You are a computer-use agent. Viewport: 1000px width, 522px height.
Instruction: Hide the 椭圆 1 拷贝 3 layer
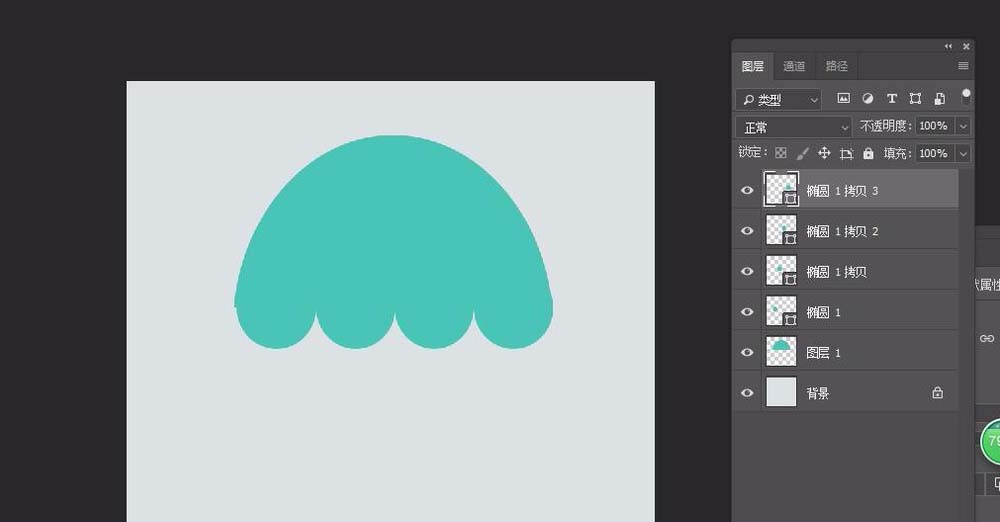click(x=747, y=190)
